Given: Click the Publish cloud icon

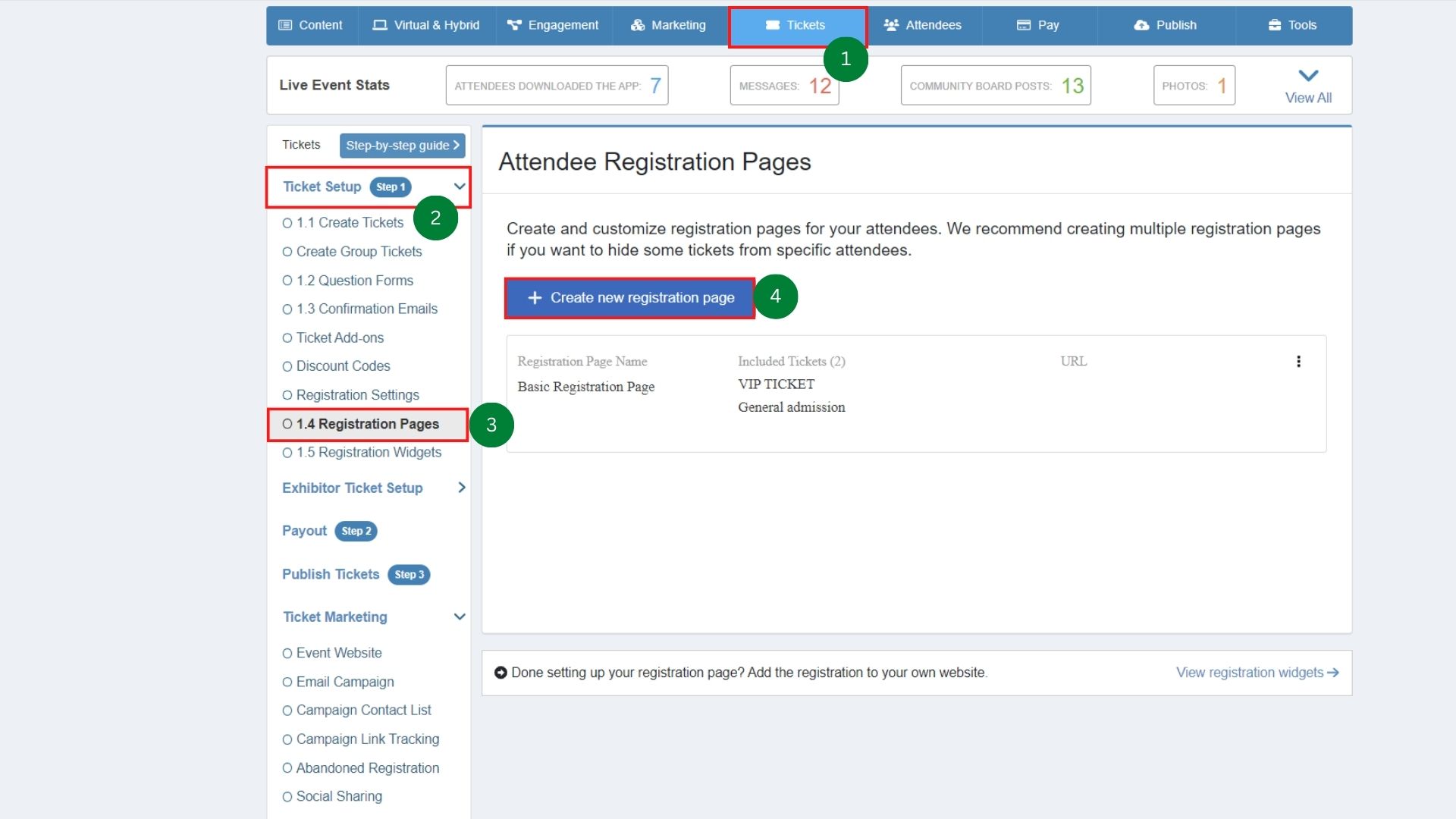Looking at the screenshot, I should 1142,25.
